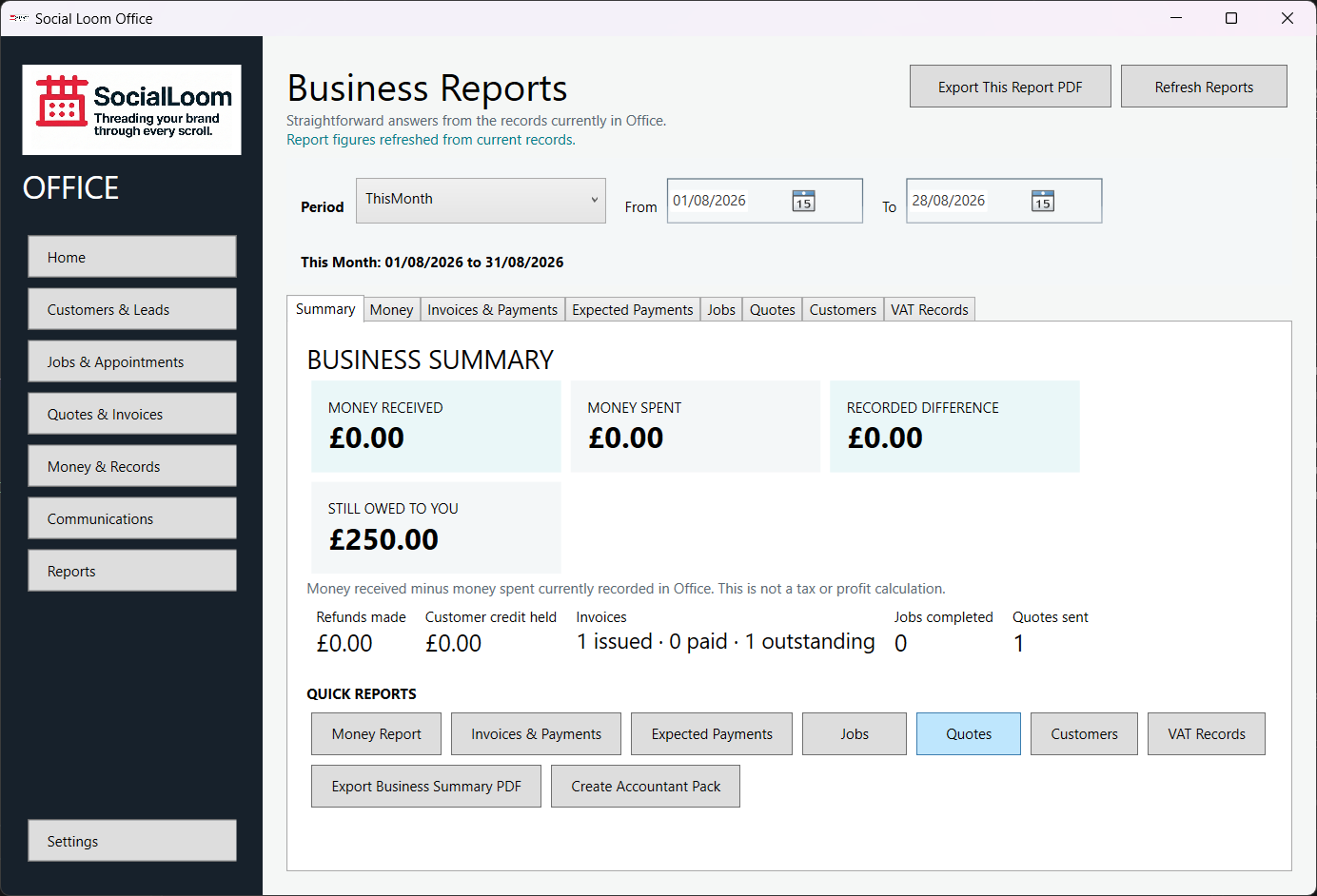This screenshot has height=896, width=1317.
Task: Click the Jobs quick report button
Action: point(855,733)
